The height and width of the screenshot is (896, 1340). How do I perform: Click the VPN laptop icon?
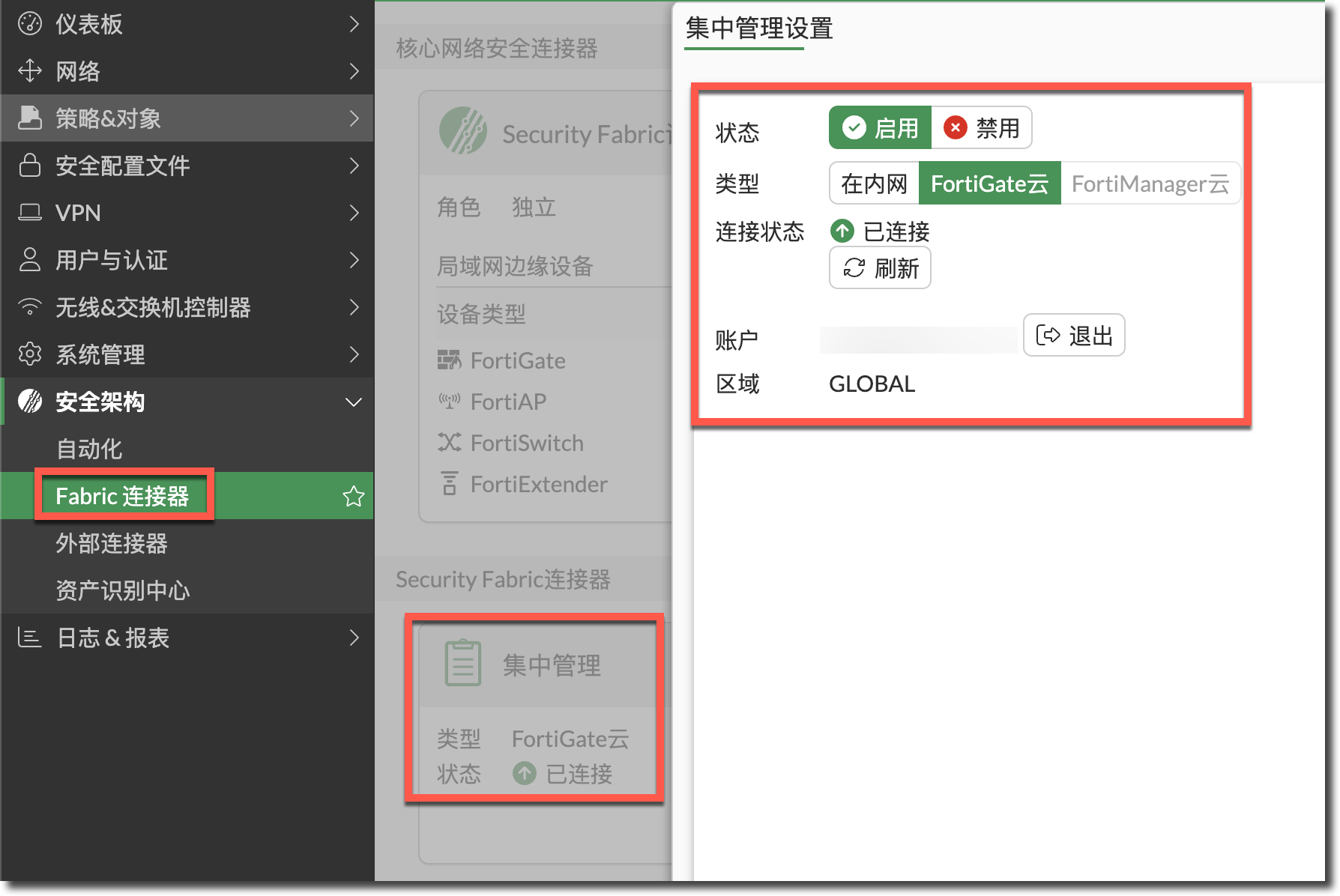click(30, 213)
